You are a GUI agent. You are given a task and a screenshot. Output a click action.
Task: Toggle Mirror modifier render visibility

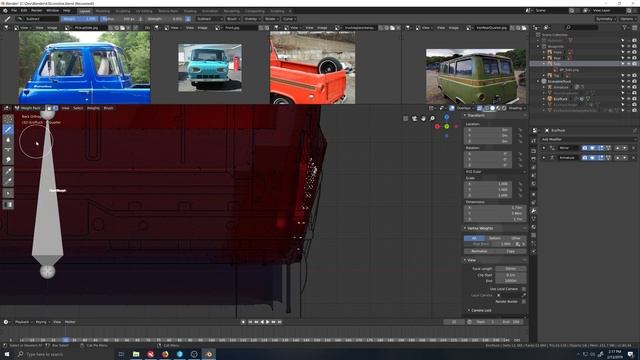point(584,148)
